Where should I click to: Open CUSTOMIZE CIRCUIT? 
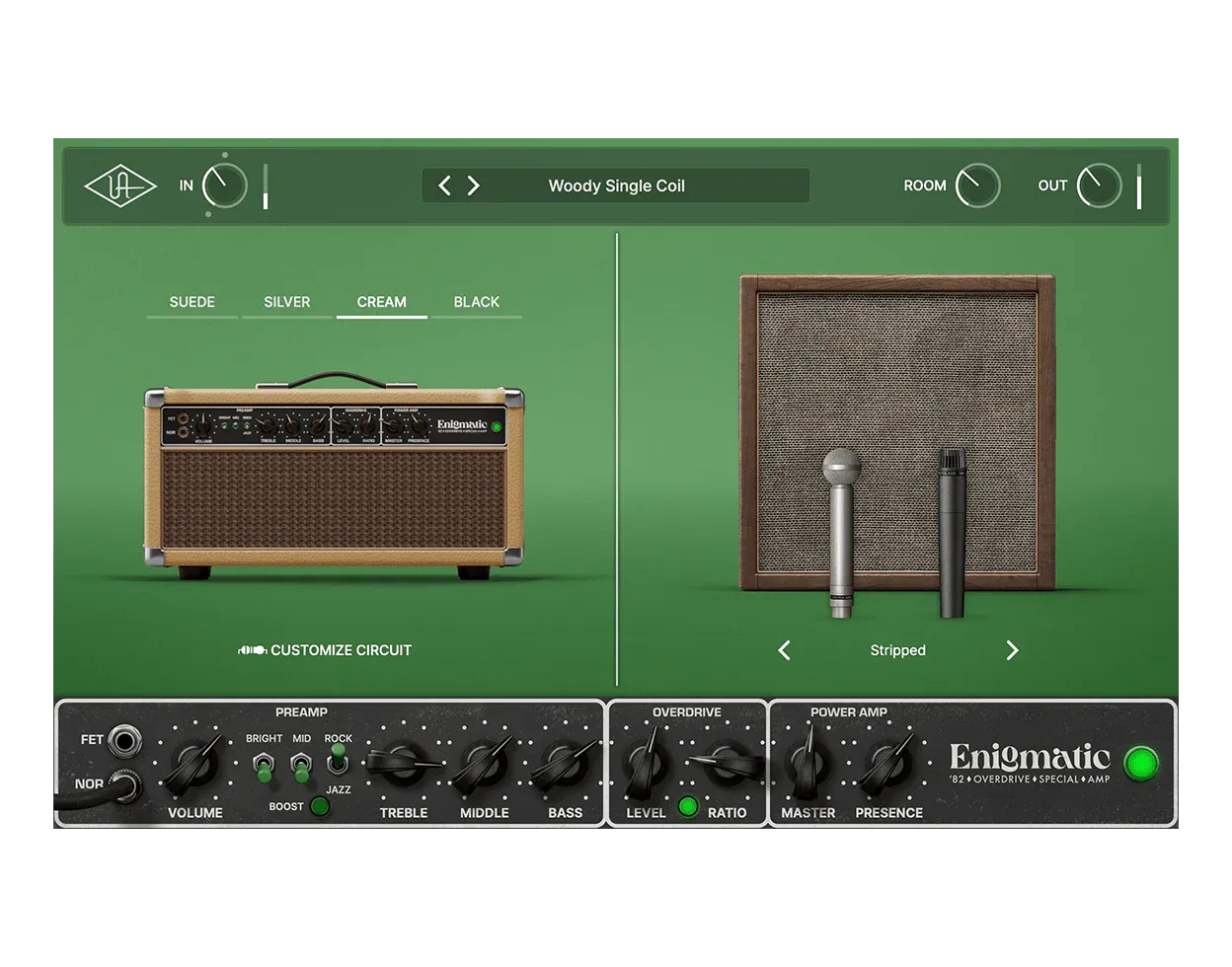[341, 650]
